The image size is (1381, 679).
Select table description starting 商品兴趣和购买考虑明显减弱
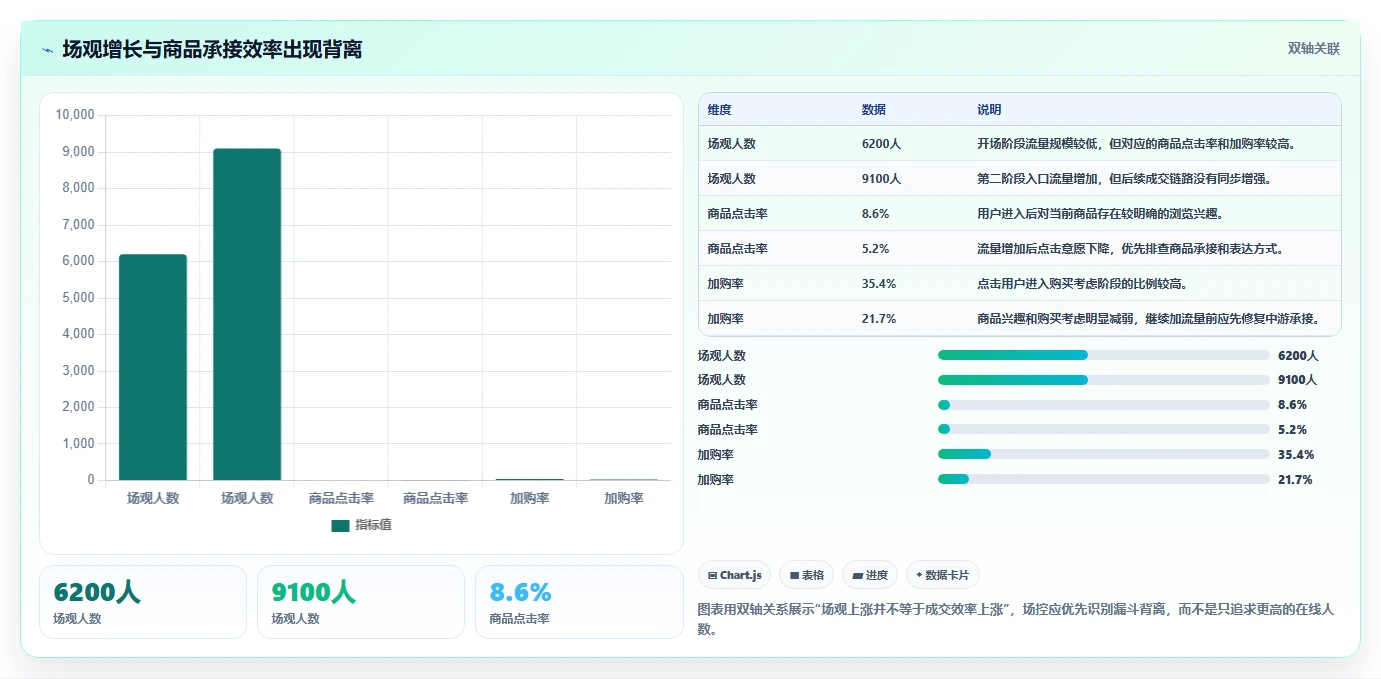click(1148, 319)
